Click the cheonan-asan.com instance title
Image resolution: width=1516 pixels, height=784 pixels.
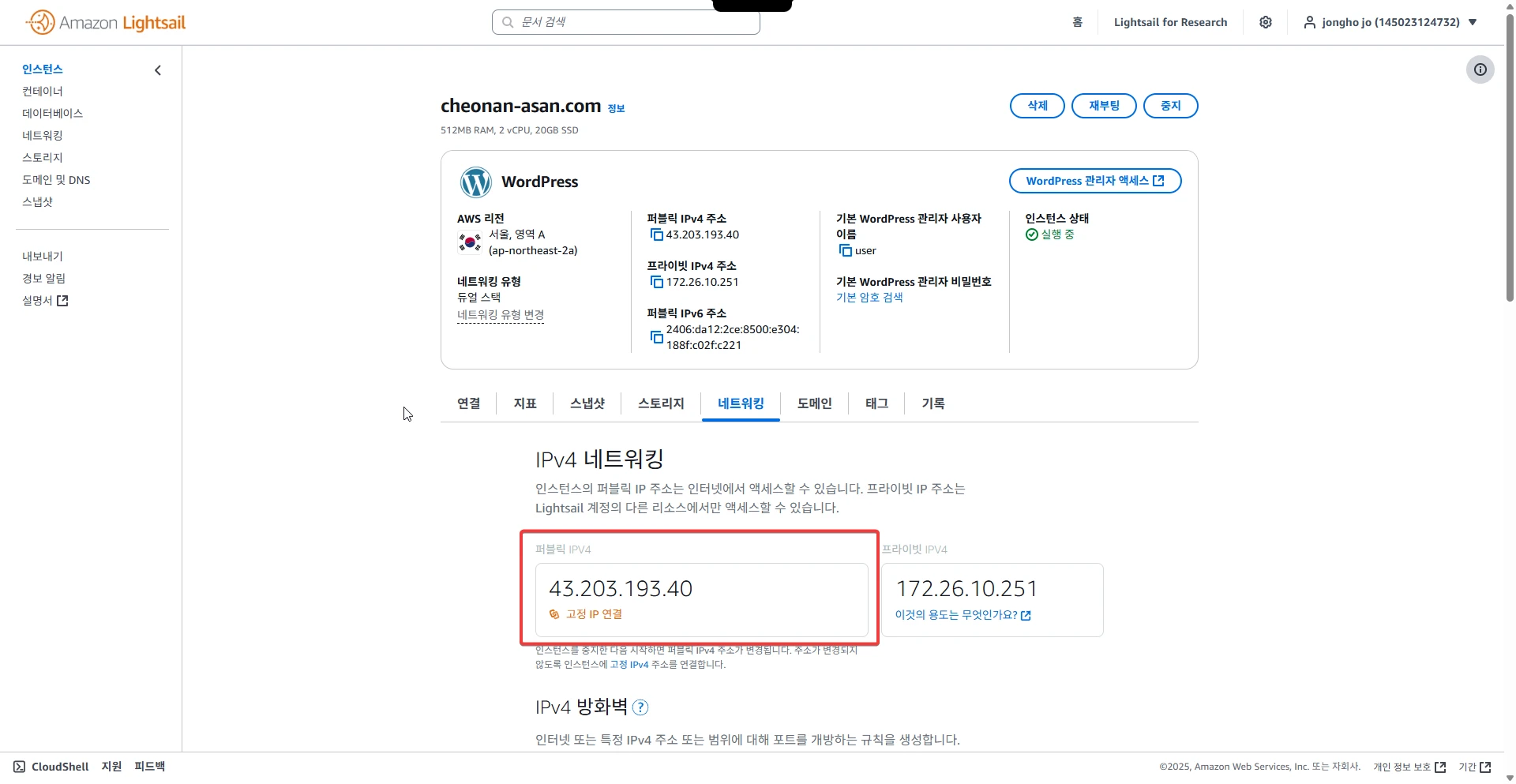point(521,106)
